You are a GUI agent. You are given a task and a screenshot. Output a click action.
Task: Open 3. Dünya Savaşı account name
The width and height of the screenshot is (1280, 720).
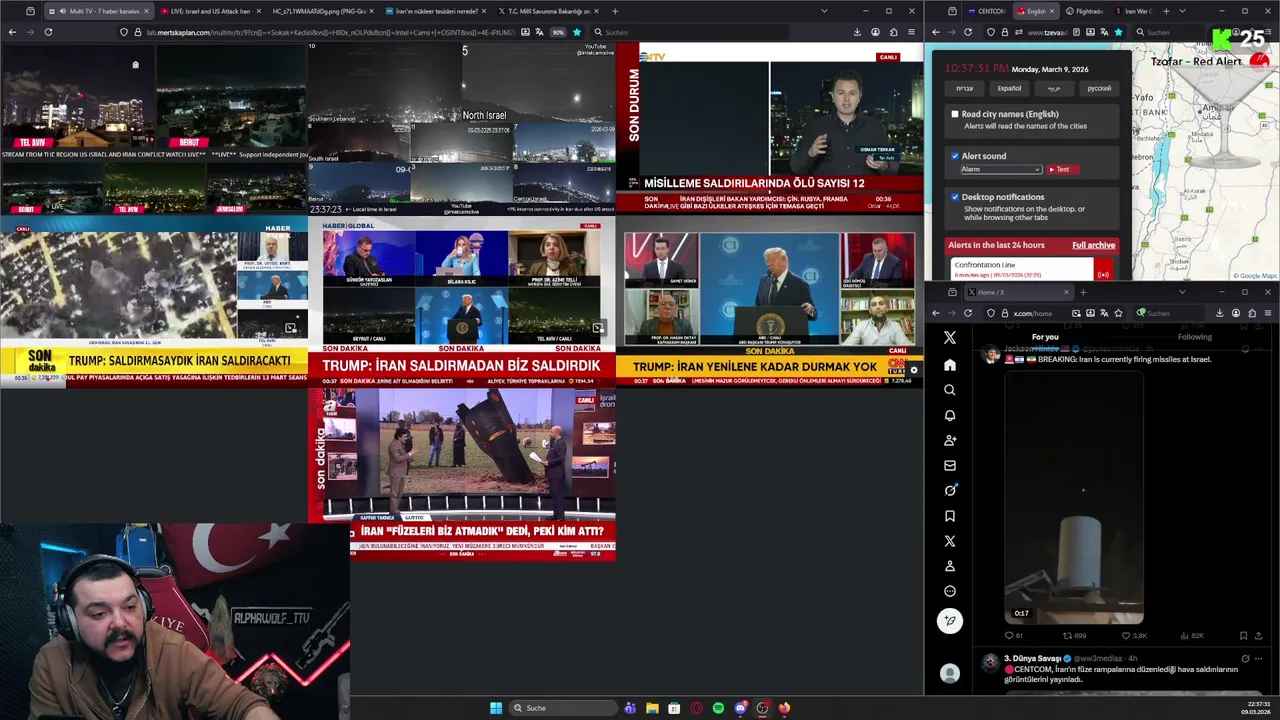click(1032, 659)
